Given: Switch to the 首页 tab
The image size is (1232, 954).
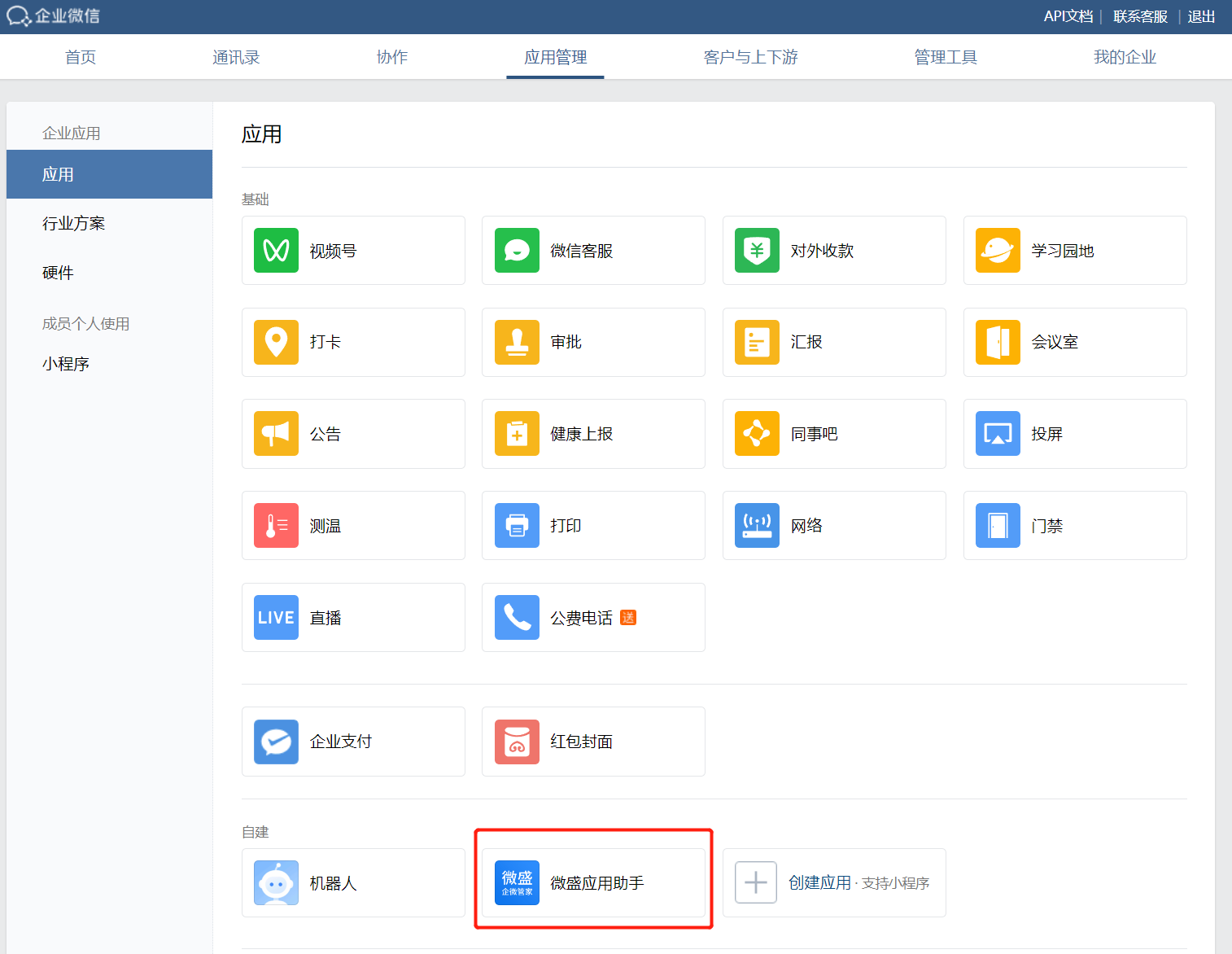Looking at the screenshot, I should point(81,57).
